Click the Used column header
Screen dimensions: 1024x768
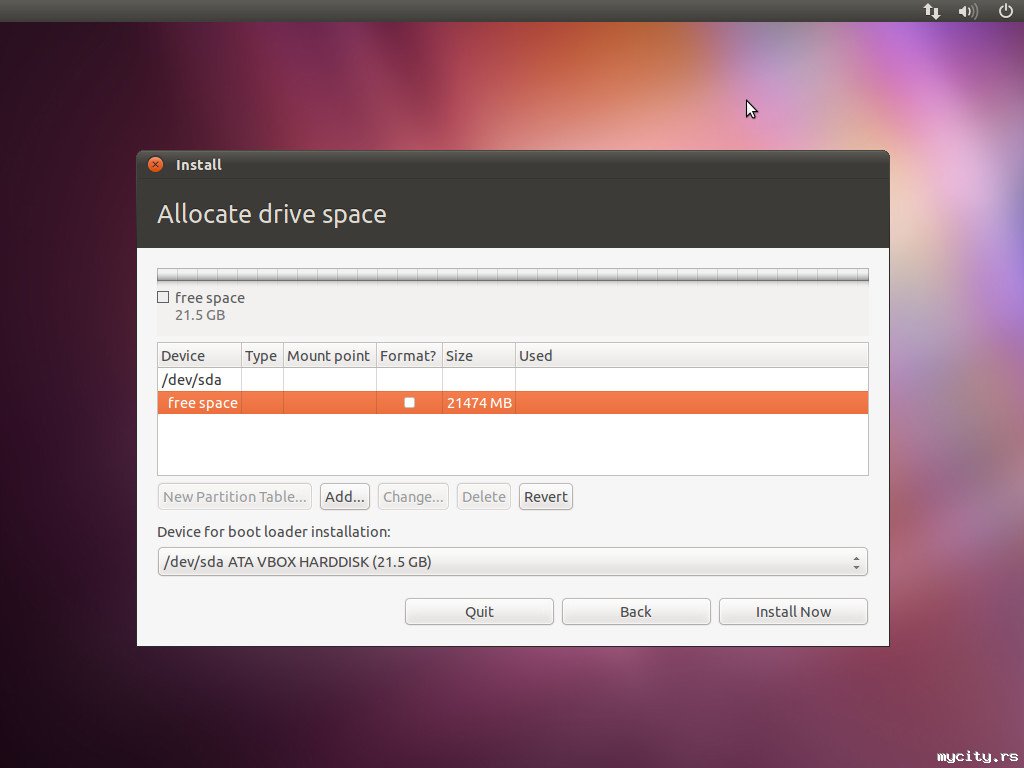[692, 355]
